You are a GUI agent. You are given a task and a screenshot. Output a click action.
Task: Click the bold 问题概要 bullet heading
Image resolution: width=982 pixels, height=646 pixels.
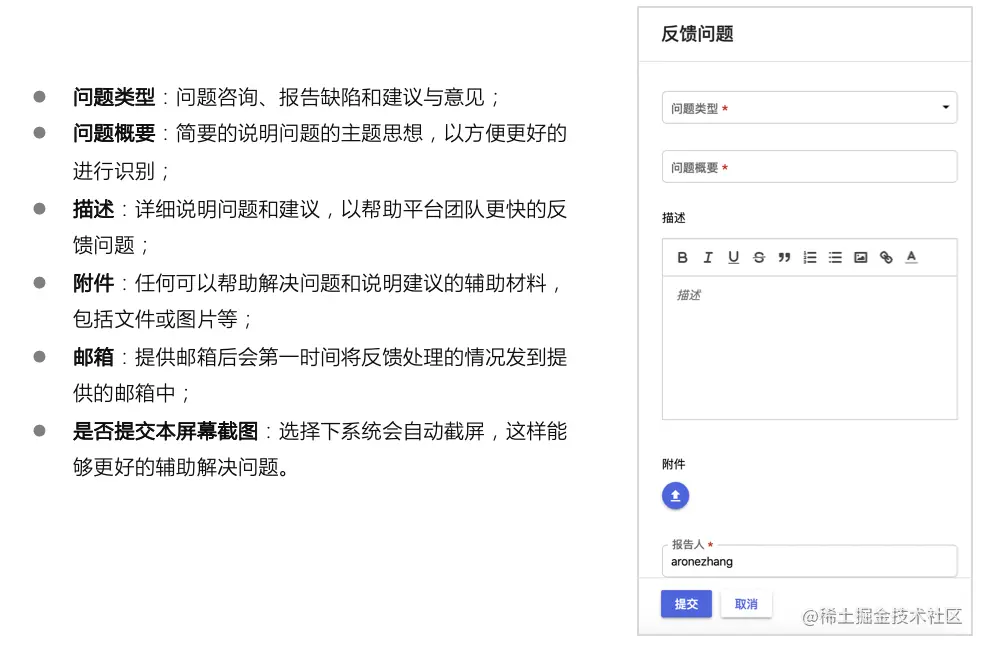point(114,133)
